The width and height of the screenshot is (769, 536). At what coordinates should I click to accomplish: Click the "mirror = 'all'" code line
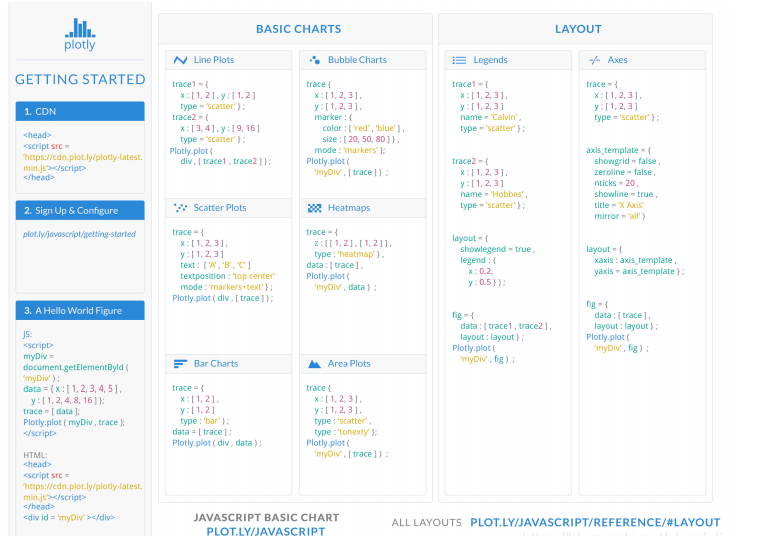[620, 216]
